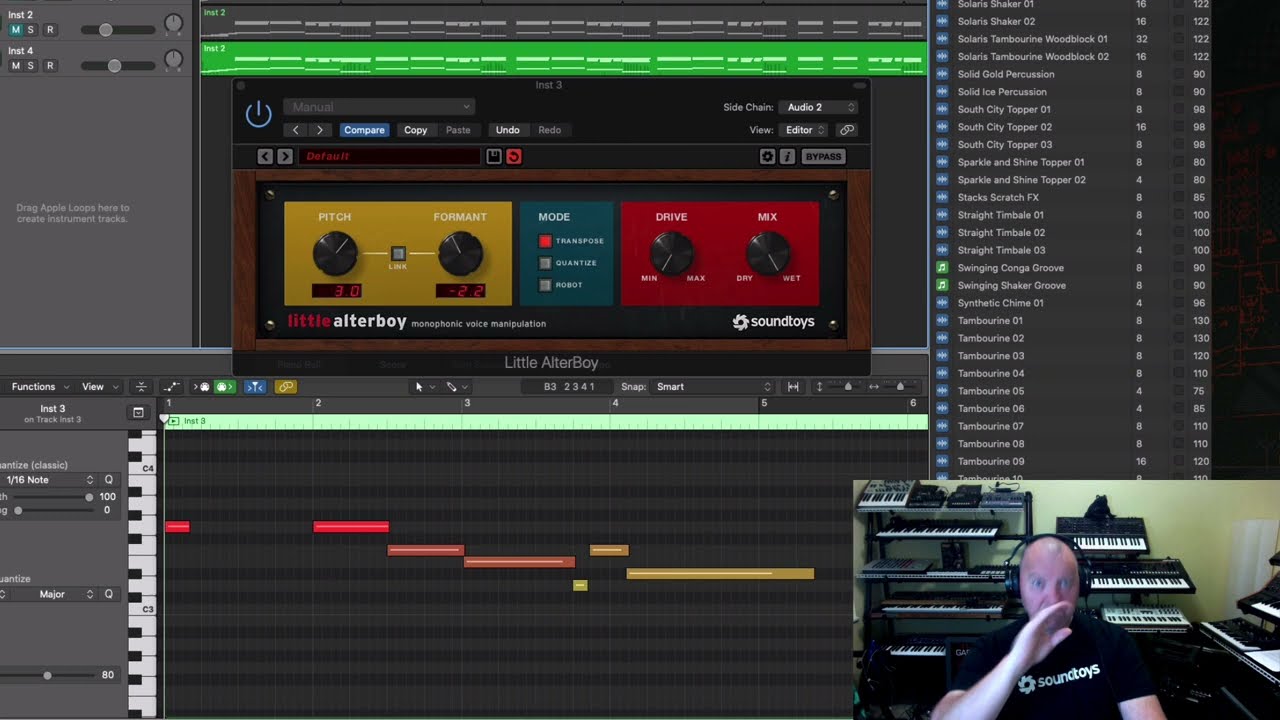This screenshot has height=720, width=1280.
Task: Click the Paste button
Action: click(x=458, y=130)
